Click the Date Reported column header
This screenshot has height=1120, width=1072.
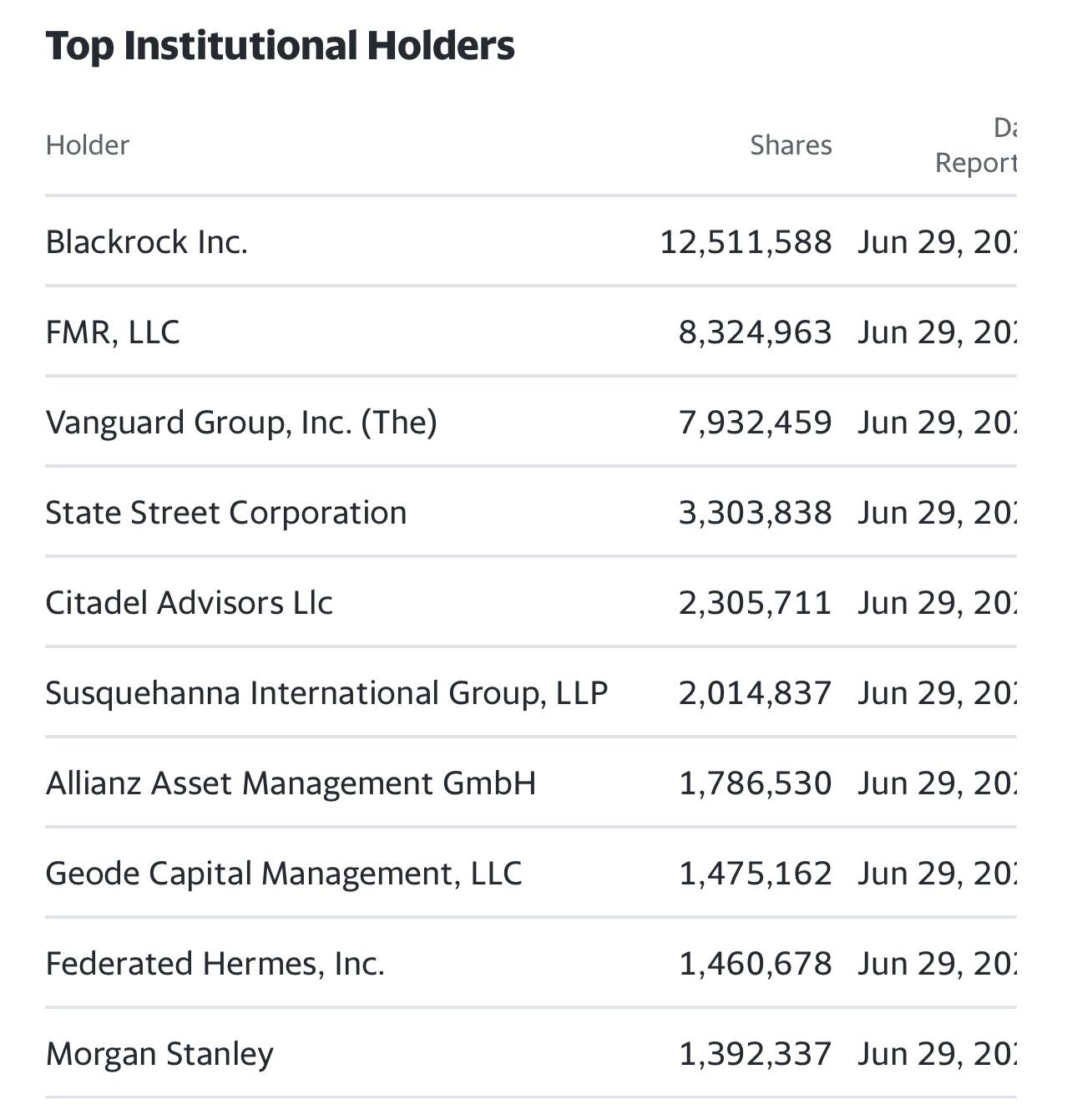(x=975, y=146)
